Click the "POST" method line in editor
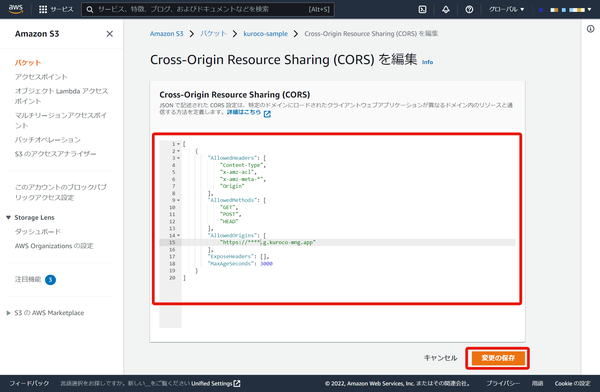The width and height of the screenshot is (600, 392). 230,214
